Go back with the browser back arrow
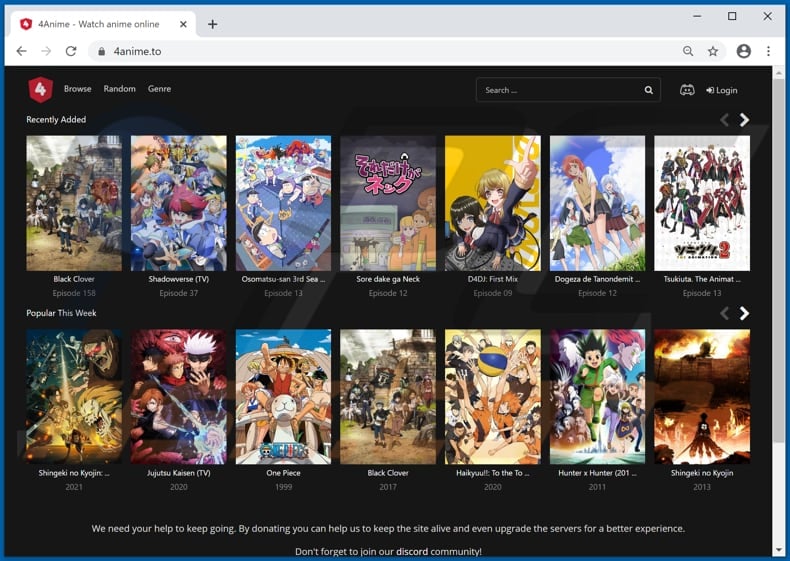This screenshot has width=790, height=561. [22, 51]
